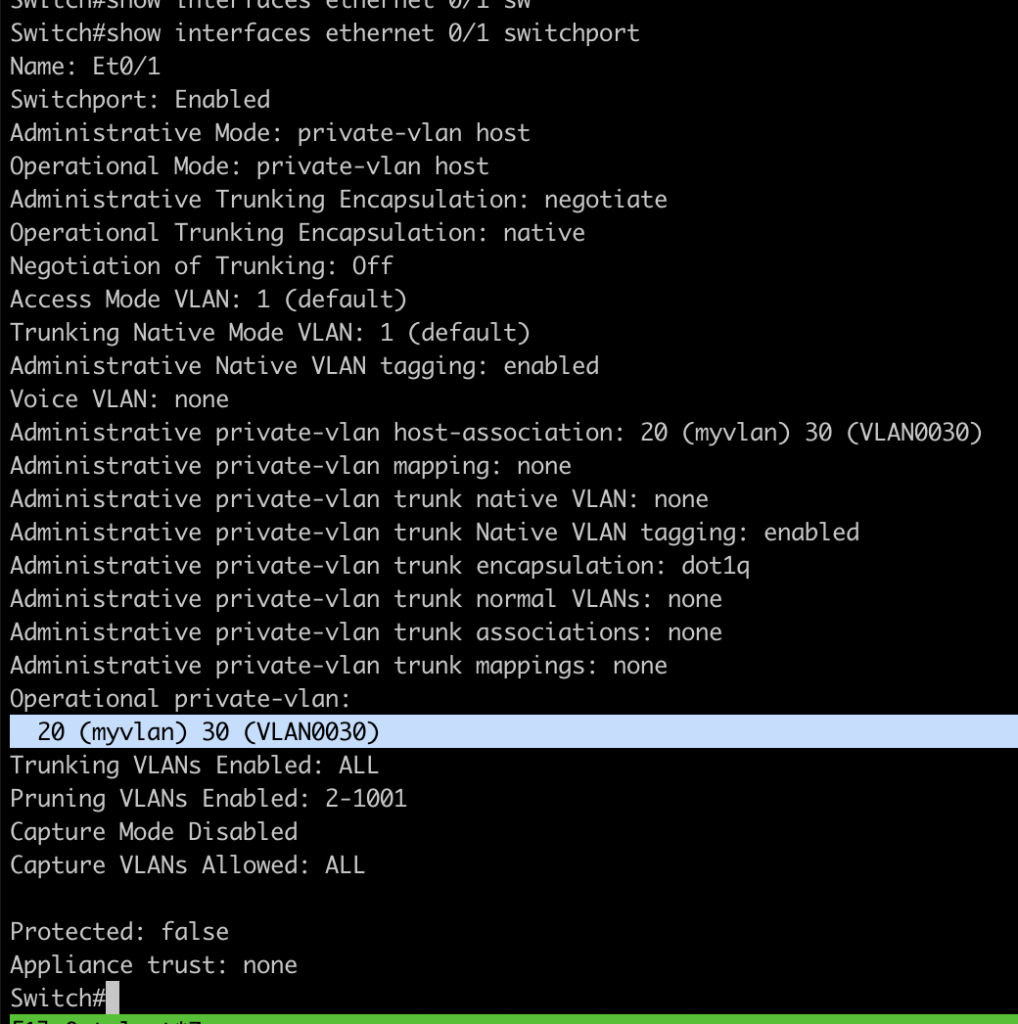Click the terminal cursor after Switch# prompt
Image resolution: width=1018 pixels, height=1024 pixels.
pos(113,998)
